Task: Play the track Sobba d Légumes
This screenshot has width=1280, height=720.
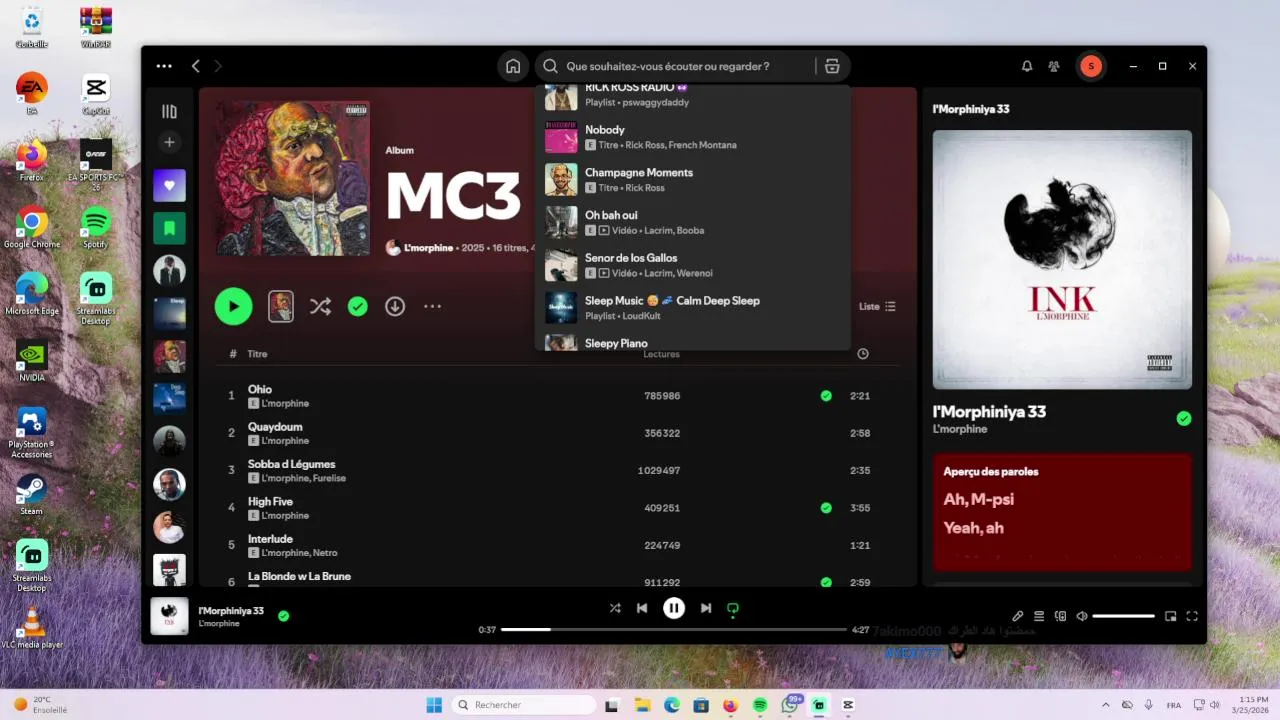Action: pyautogui.click(x=291, y=464)
